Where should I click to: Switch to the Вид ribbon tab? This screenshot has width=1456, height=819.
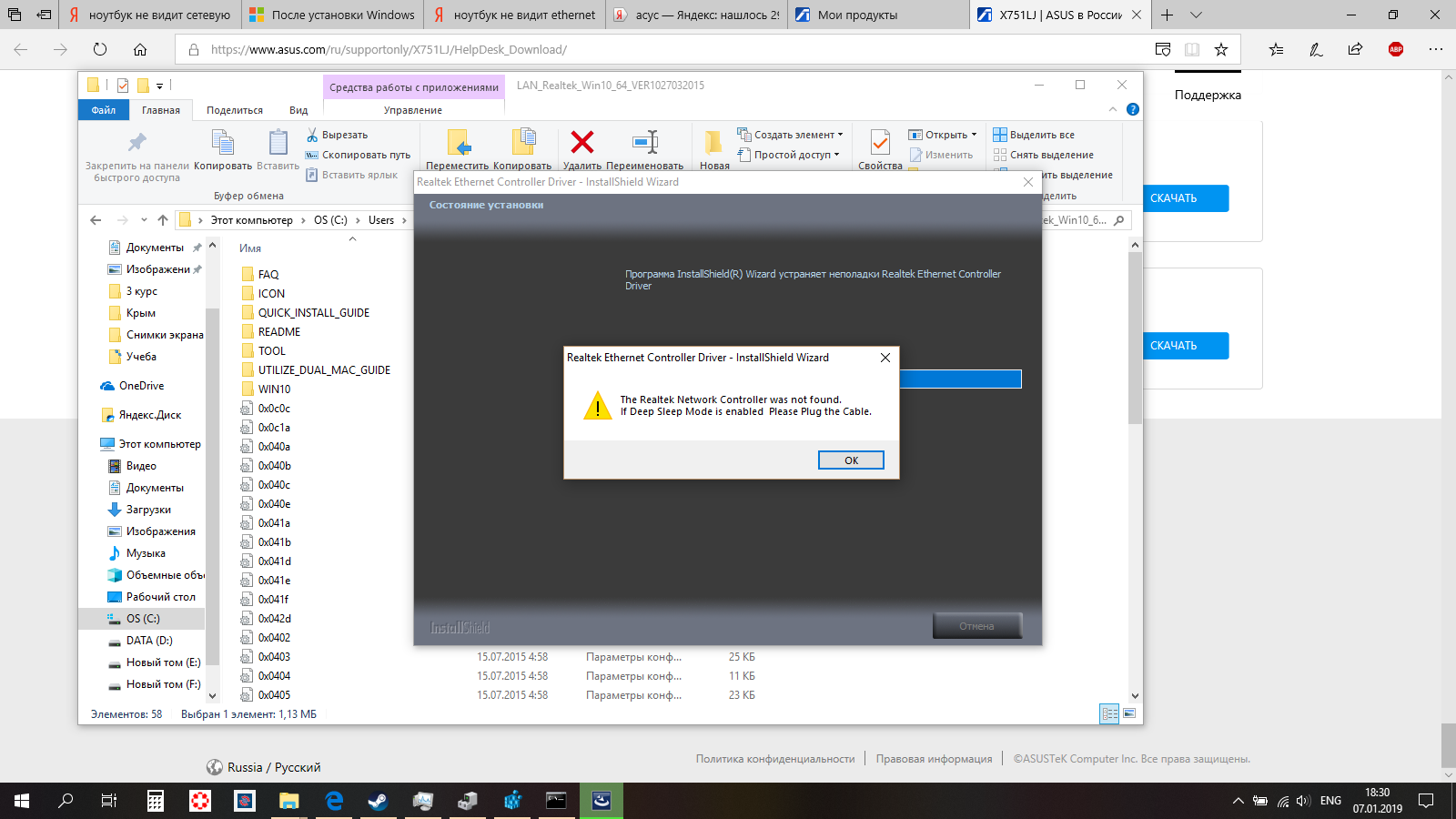coord(298,110)
